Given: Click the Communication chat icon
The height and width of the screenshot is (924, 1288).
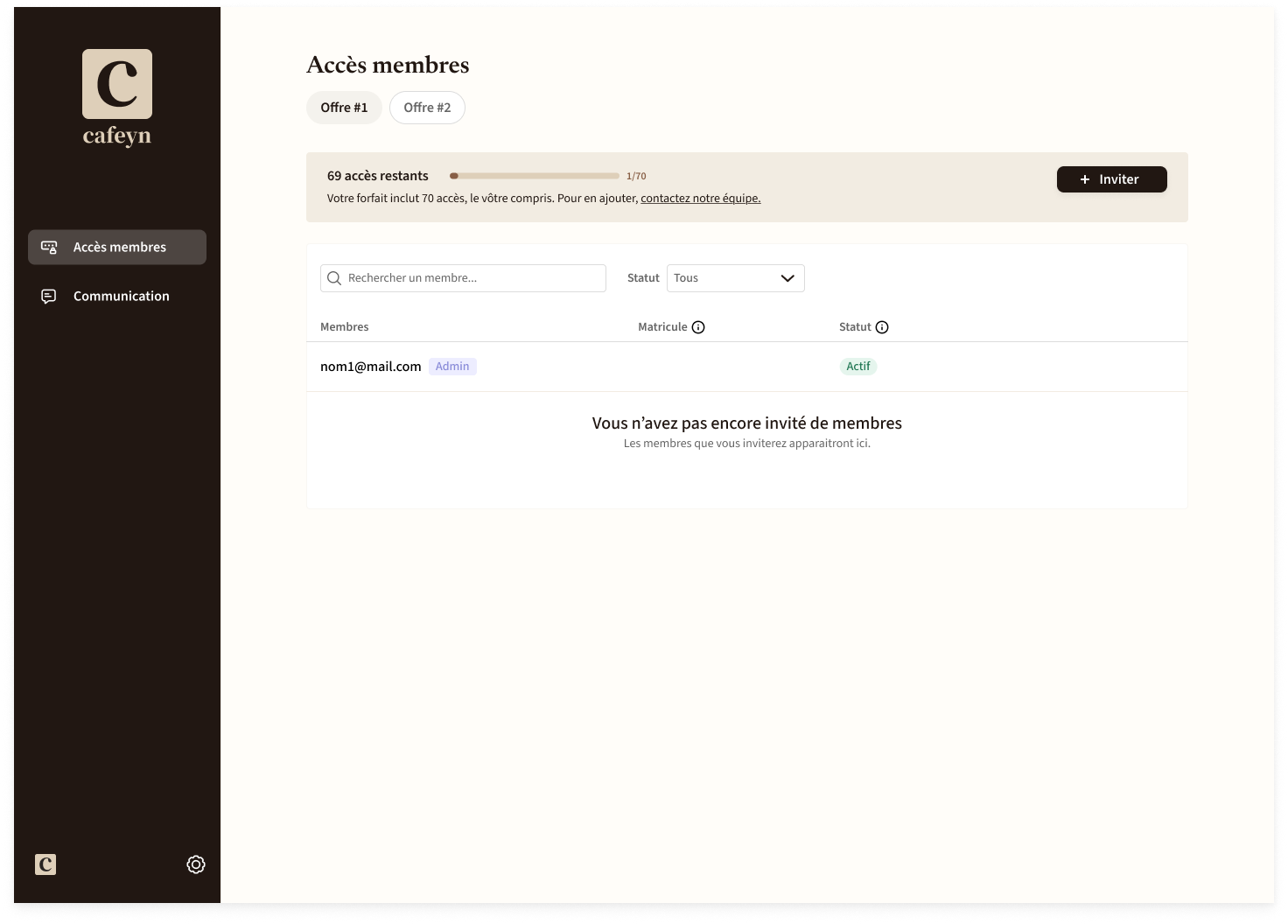Looking at the screenshot, I should click(49, 297).
